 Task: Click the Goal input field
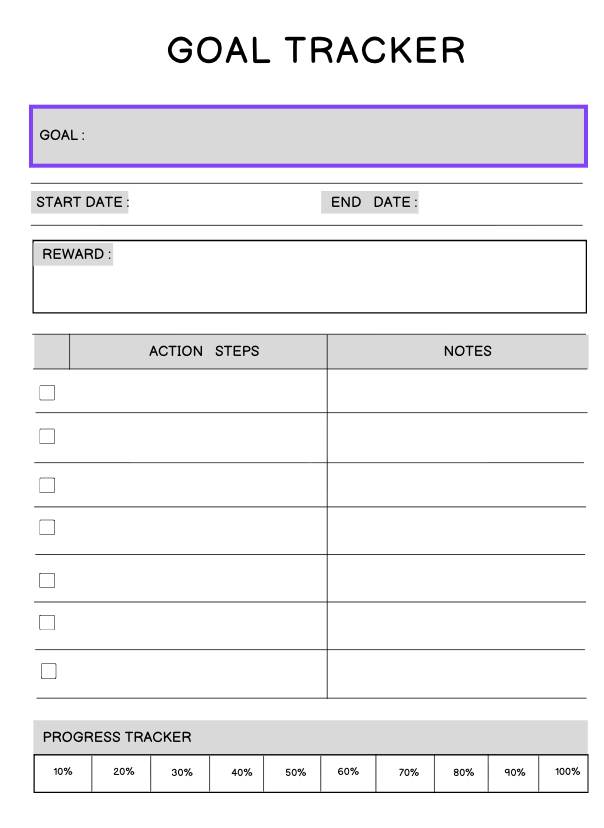tap(330, 136)
